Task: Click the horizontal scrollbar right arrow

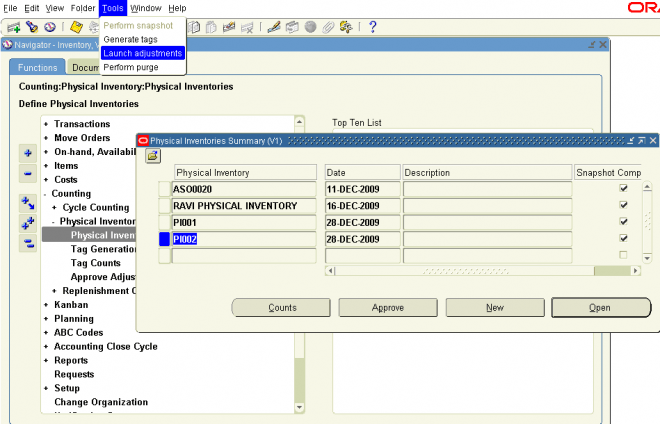Action: point(636,271)
